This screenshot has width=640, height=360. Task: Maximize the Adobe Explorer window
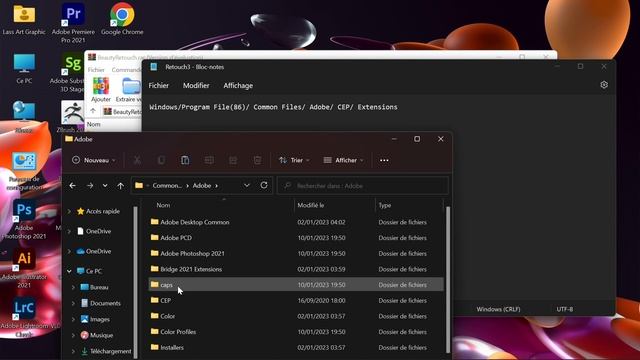click(417, 139)
